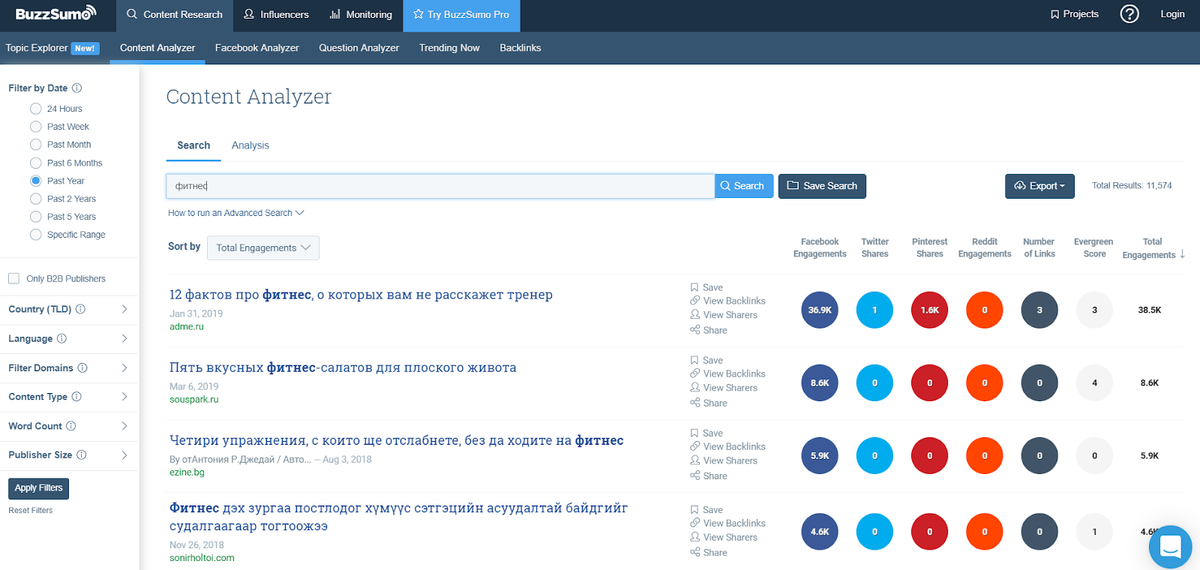This screenshot has width=1200, height=570.
Task: Open the Projects link
Action: coord(1074,14)
